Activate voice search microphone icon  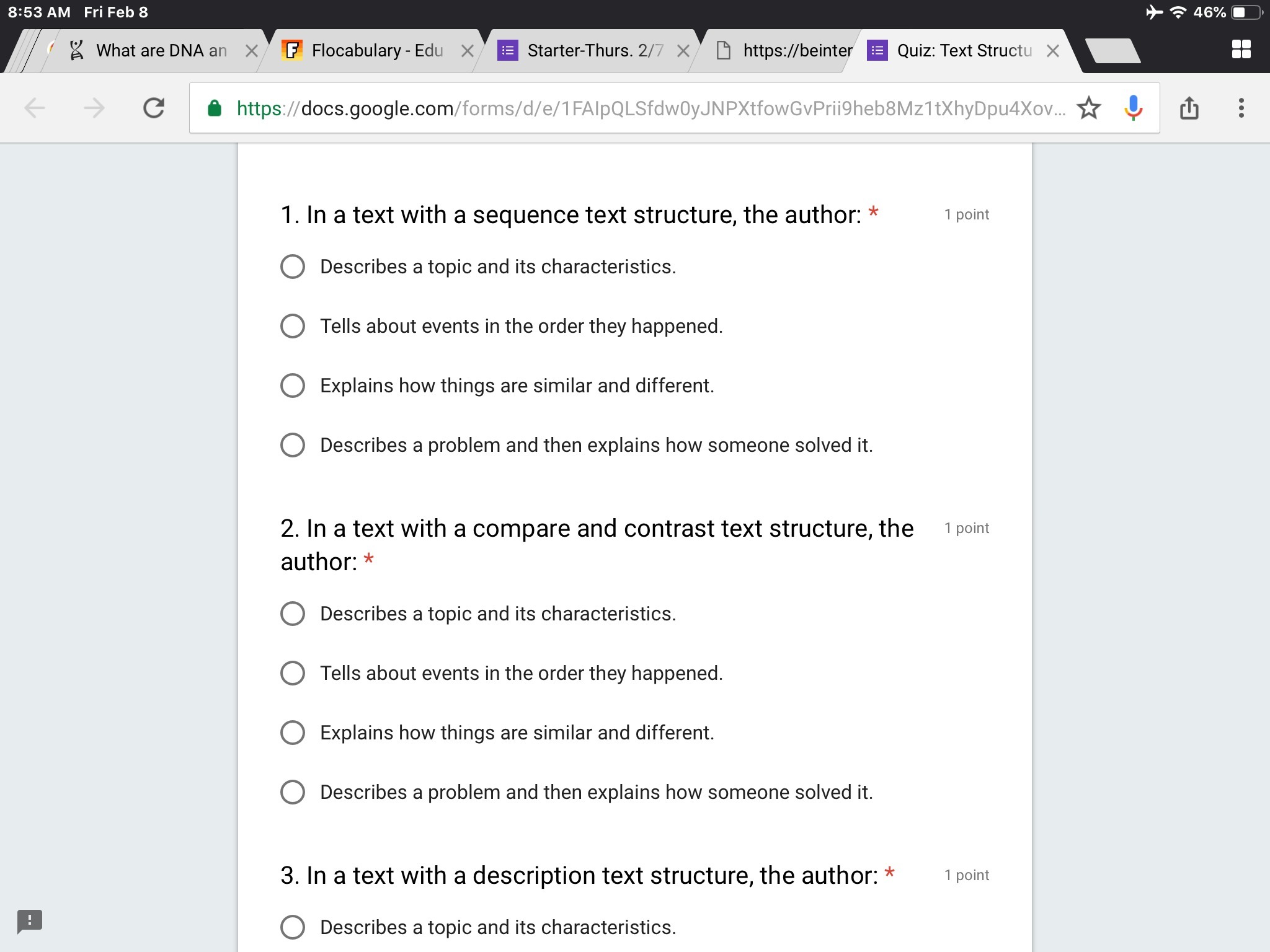click(1133, 108)
